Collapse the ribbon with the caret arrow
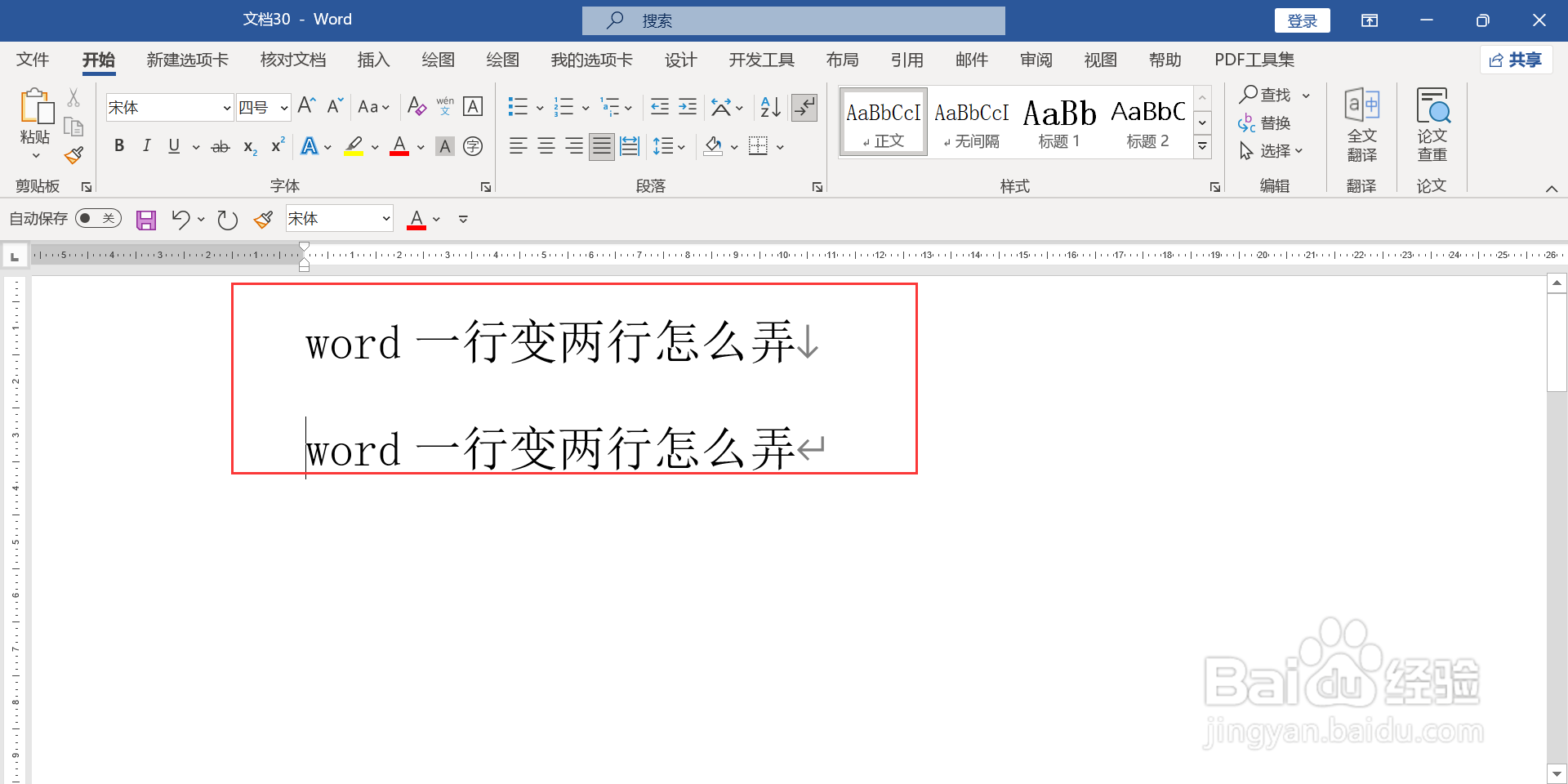This screenshot has width=1568, height=784. (x=1551, y=189)
